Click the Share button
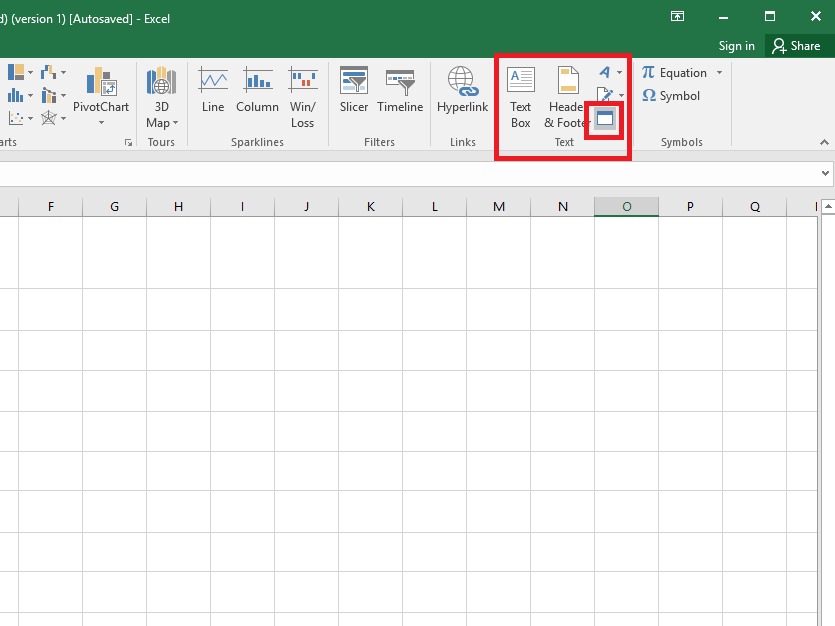835x626 pixels. (797, 46)
